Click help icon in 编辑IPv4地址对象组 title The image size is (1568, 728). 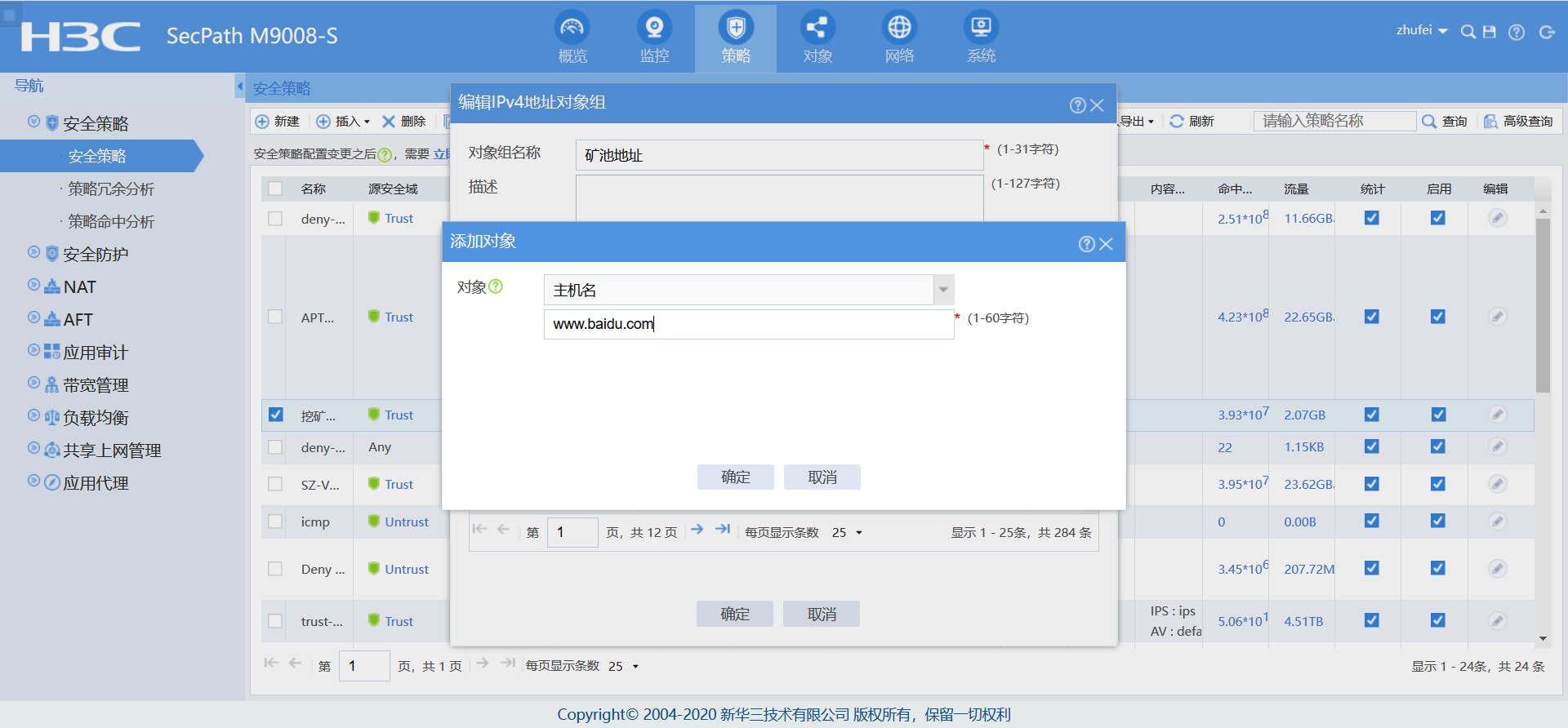[x=1077, y=105]
